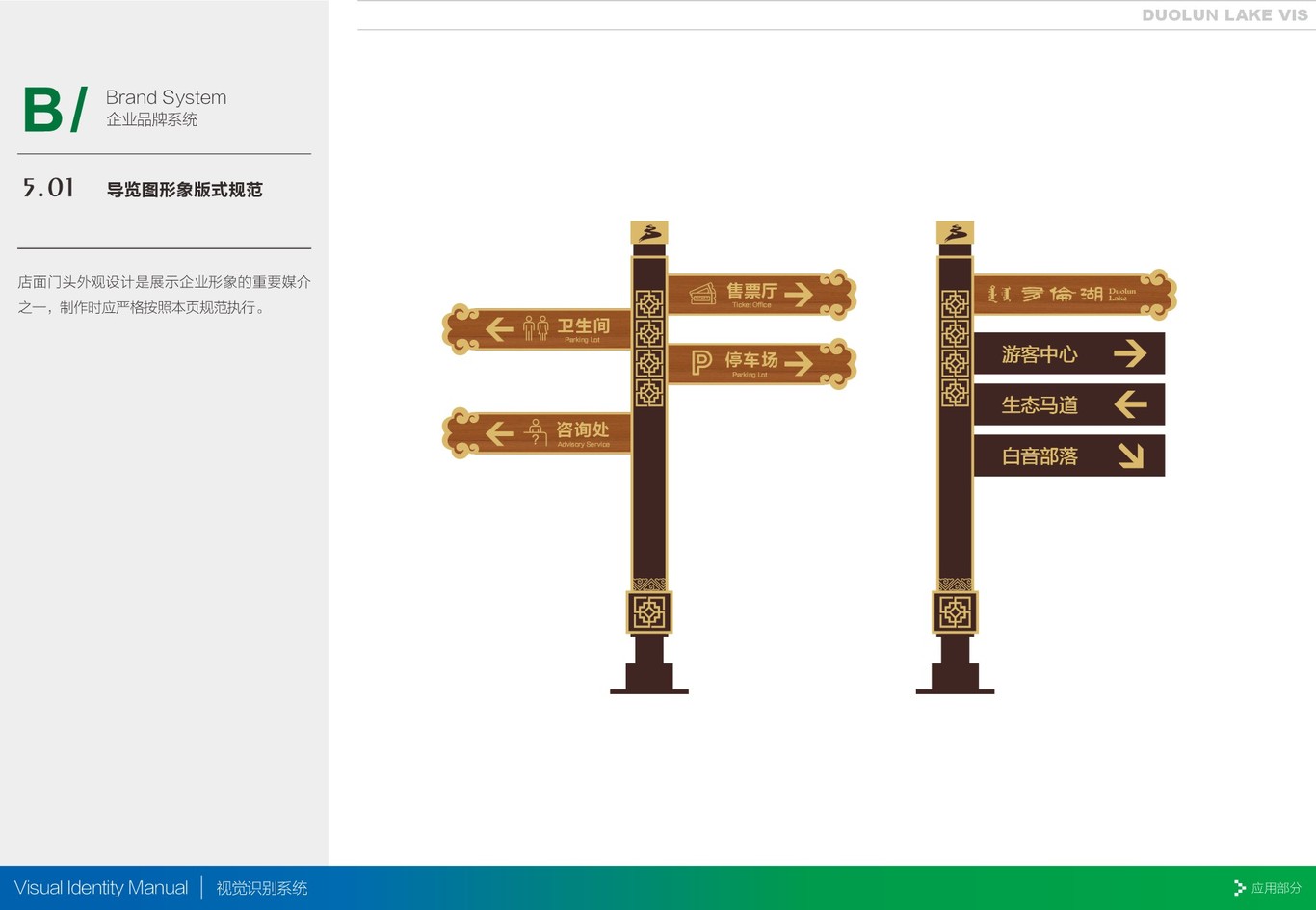Click the 导览图形象版式规范 title
1316x910 pixels.
coord(184,190)
